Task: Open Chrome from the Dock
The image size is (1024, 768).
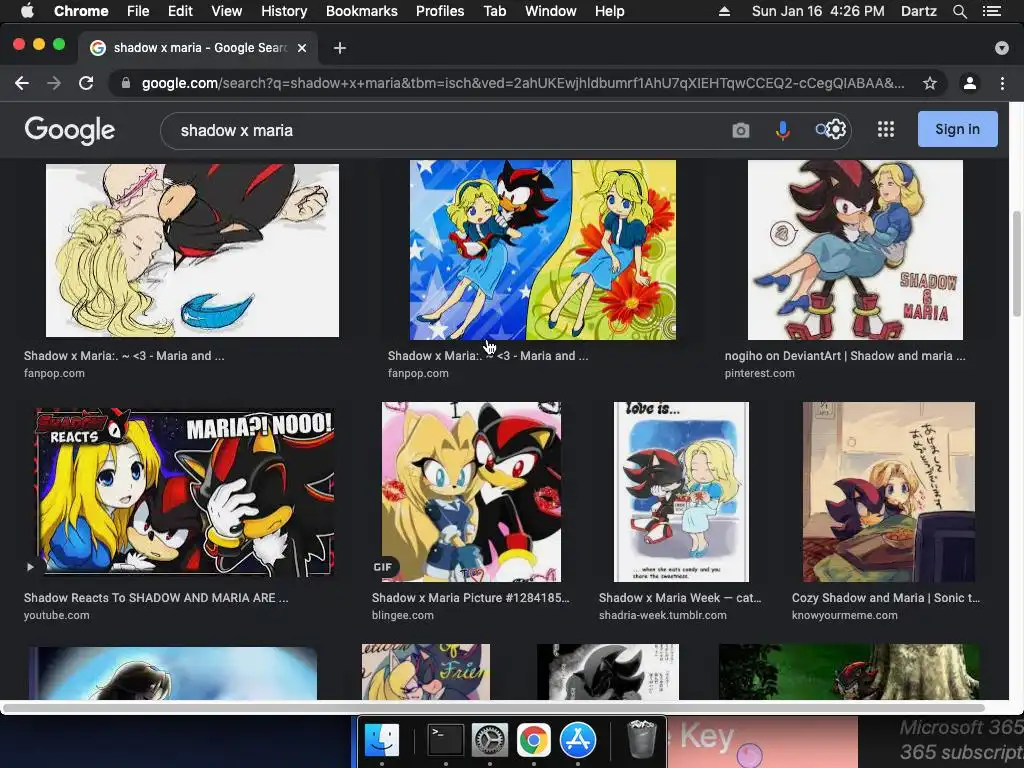Action: click(534, 740)
